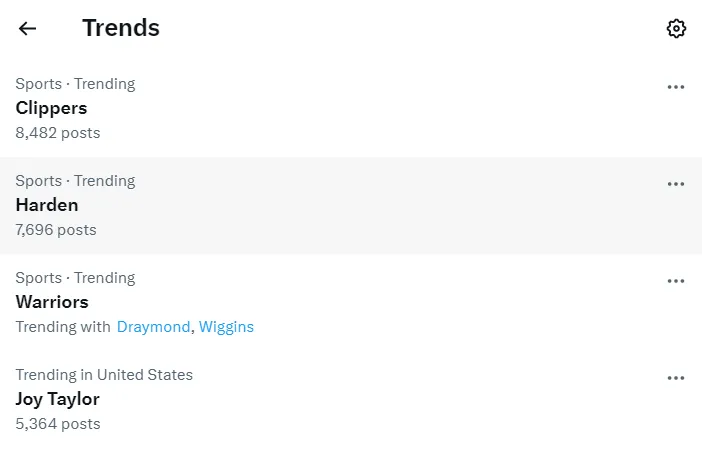Open more options for Harden trend

[676, 184]
